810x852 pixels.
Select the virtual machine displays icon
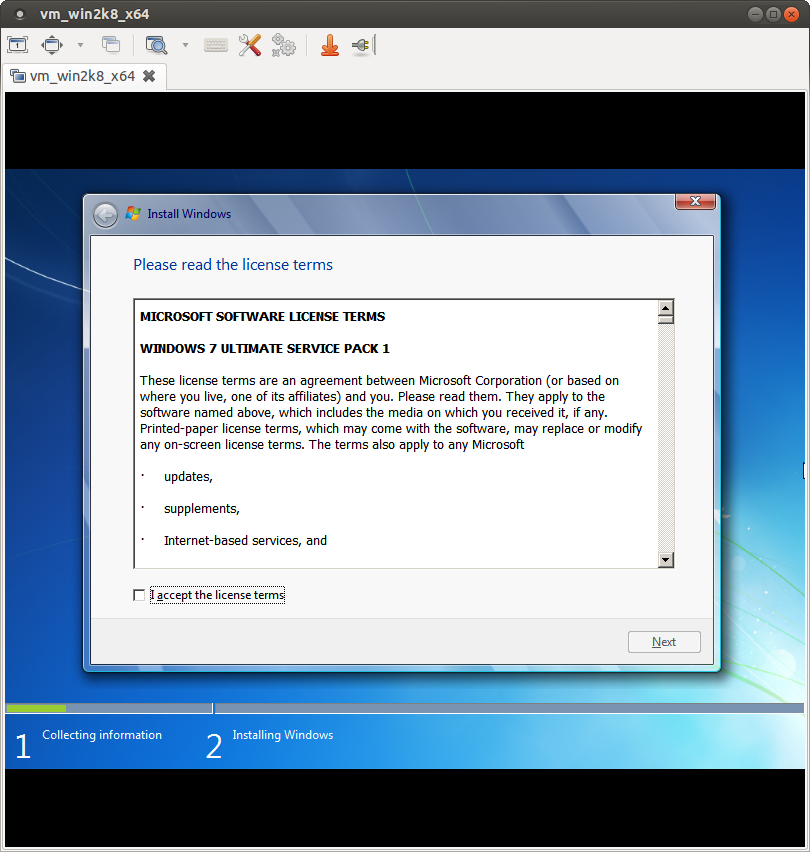coord(17,45)
